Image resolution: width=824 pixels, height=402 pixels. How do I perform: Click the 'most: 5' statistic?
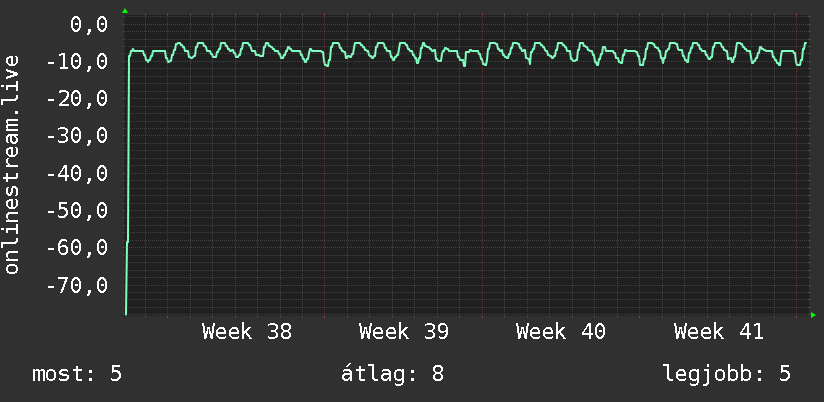click(77, 374)
